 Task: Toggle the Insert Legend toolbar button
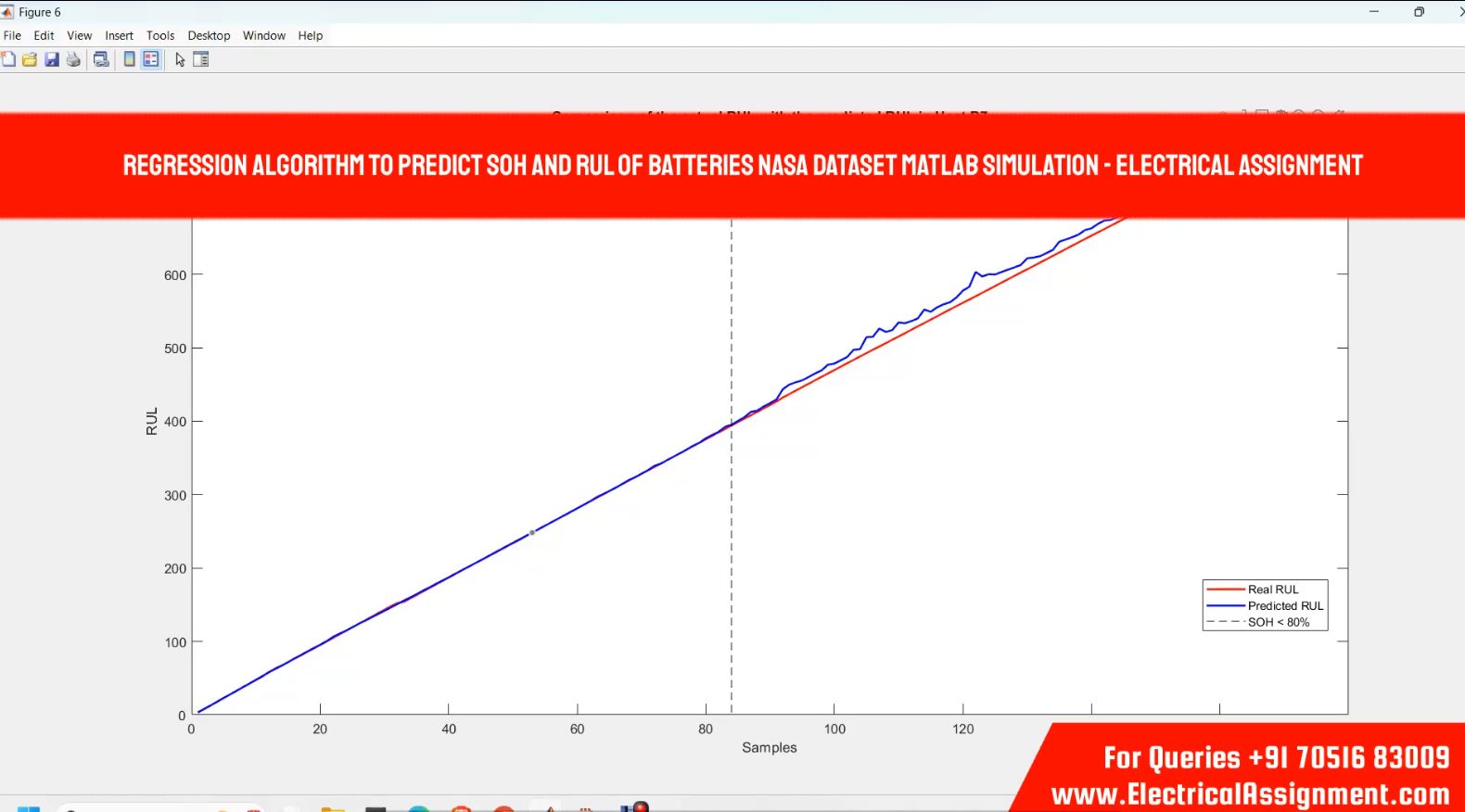click(x=151, y=59)
